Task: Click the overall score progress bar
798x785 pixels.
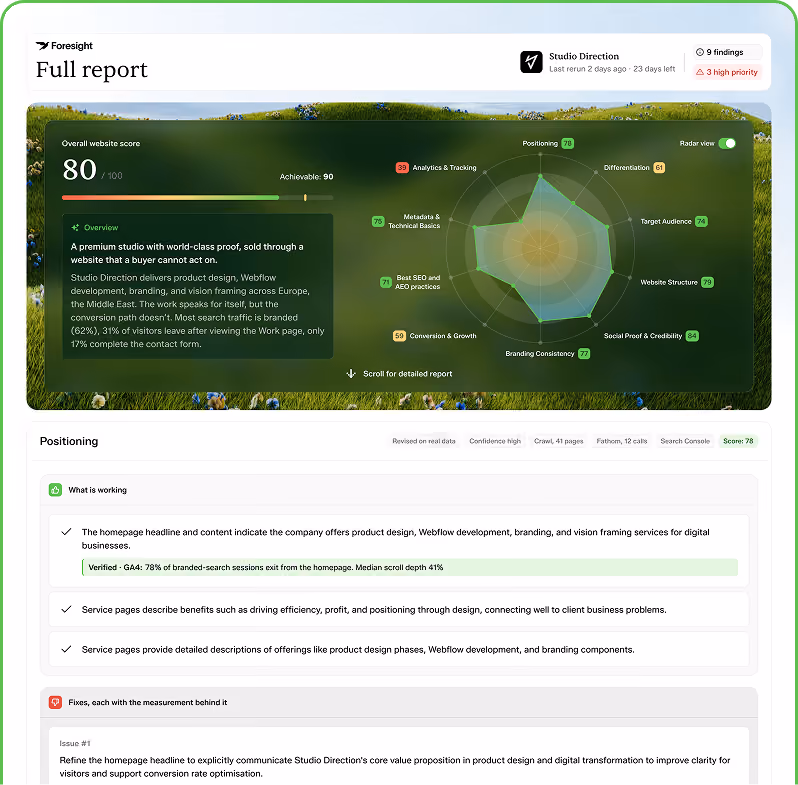Action: tap(197, 198)
